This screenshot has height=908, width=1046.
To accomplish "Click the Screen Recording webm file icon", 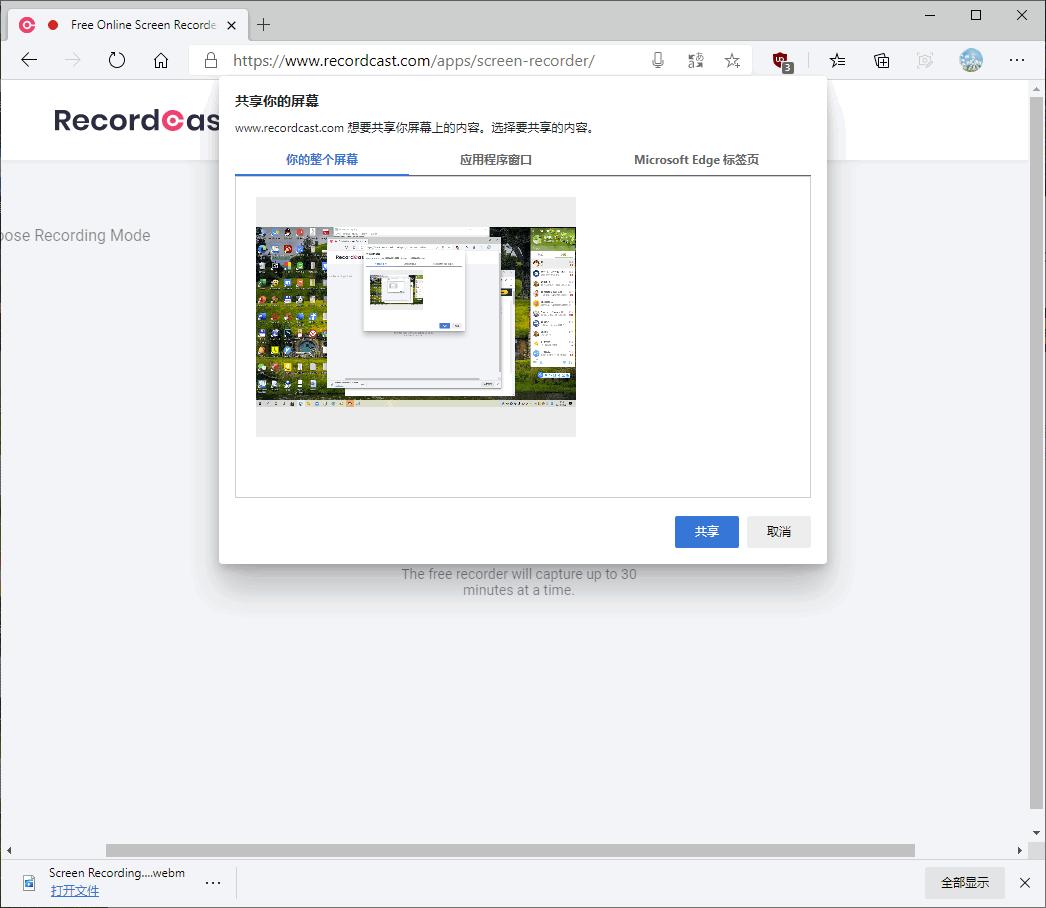I will (29, 883).
